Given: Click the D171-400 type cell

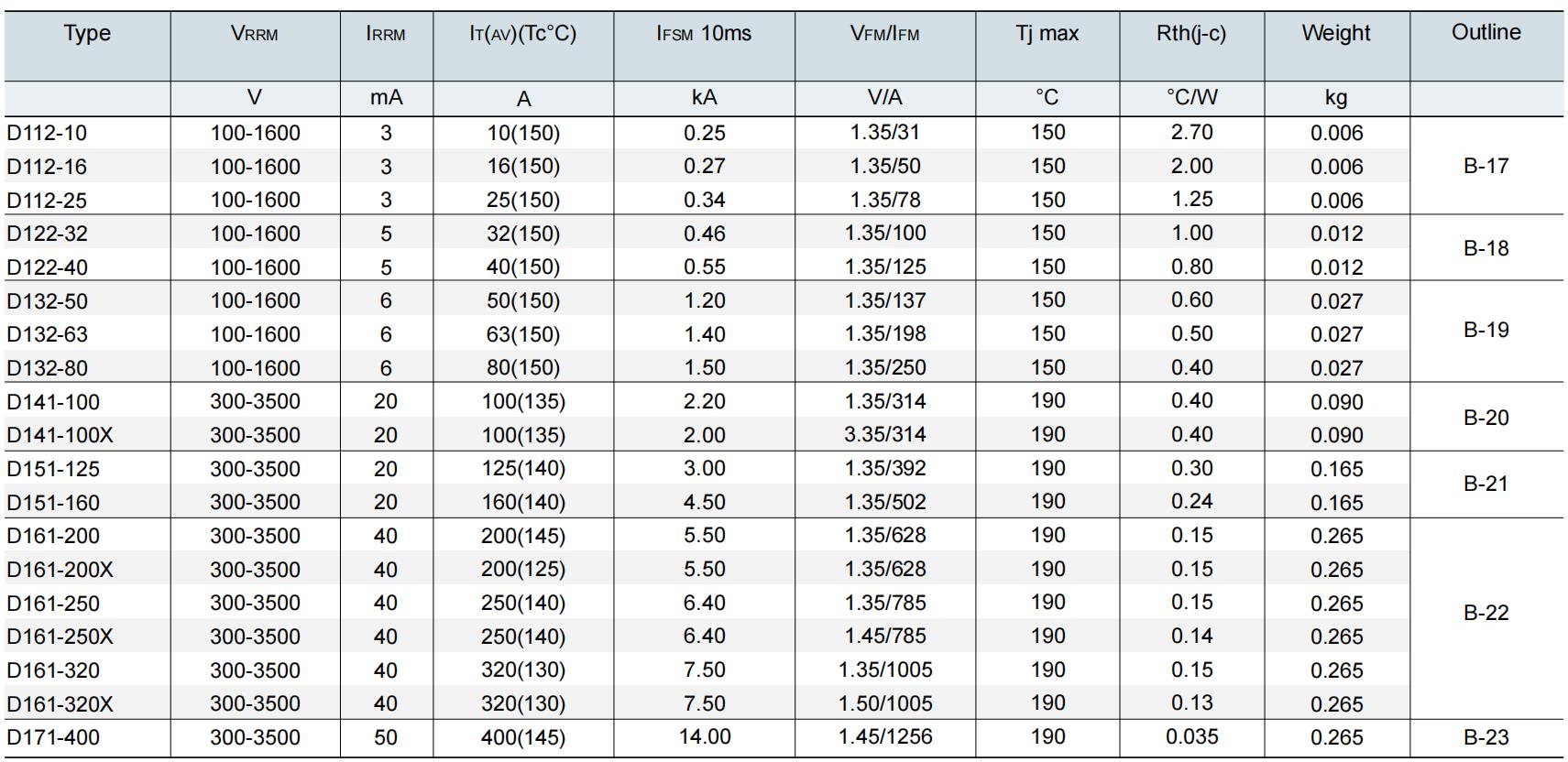Looking at the screenshot, I should 53,737.
